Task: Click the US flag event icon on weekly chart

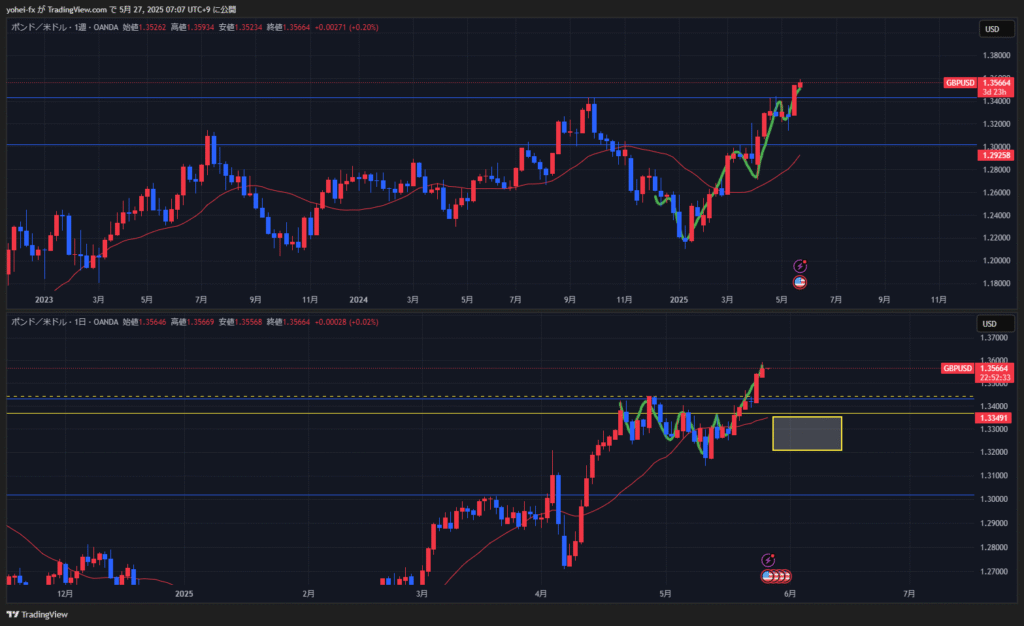Action: pyautogui.click(x=799, y=282)
